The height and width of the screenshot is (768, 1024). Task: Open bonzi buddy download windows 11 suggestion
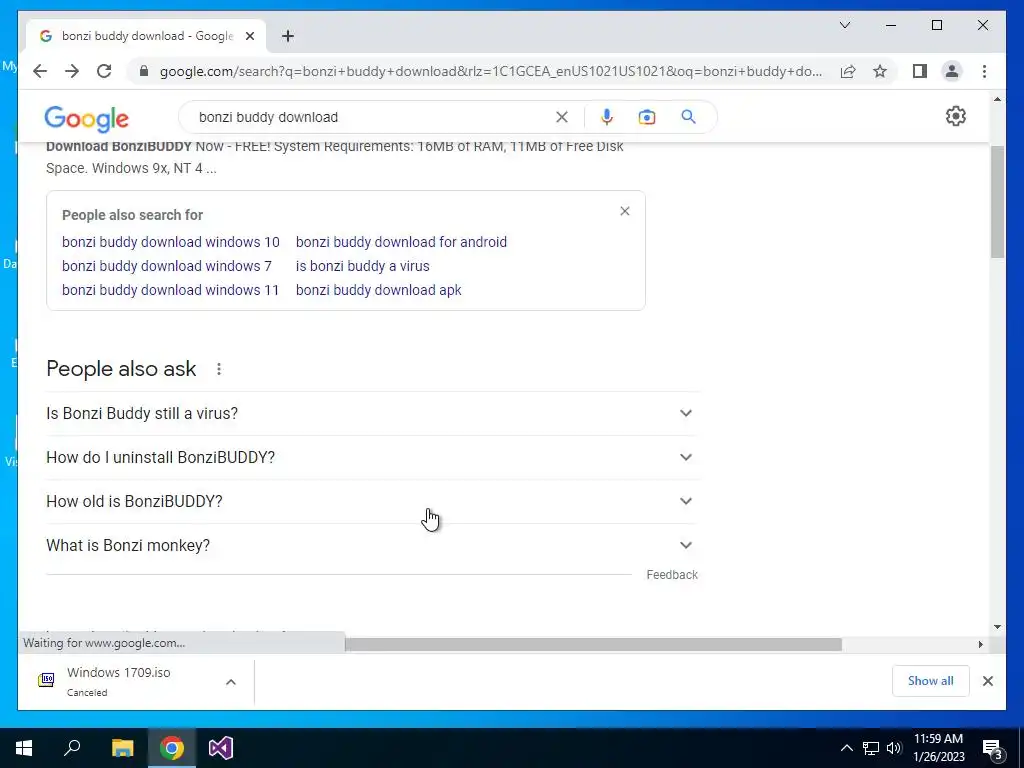click(x=170, y=290)
